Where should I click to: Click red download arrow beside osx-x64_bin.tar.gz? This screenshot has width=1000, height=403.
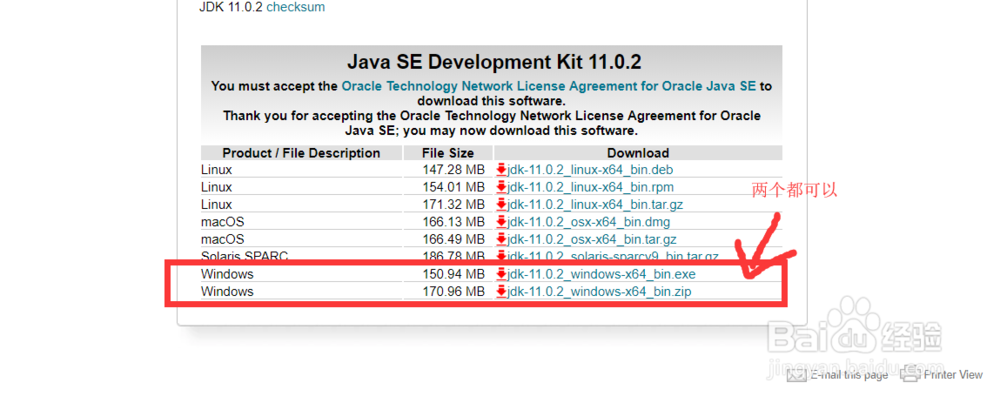point(501,240)
